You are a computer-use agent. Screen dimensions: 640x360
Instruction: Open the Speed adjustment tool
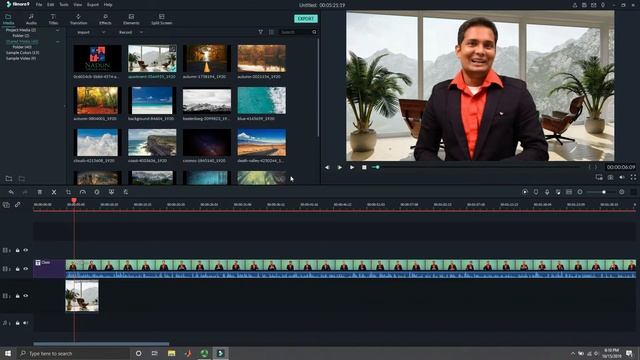(83, 192)
